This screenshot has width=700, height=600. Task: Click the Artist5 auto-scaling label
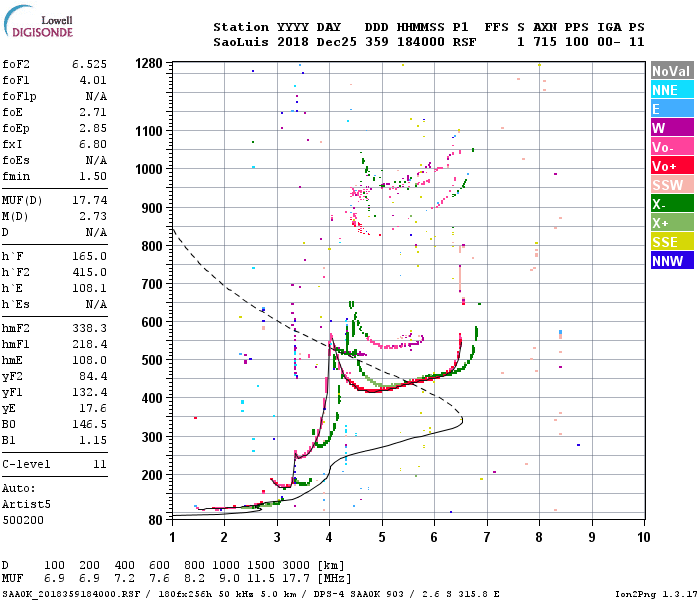[x=26, y=504]
